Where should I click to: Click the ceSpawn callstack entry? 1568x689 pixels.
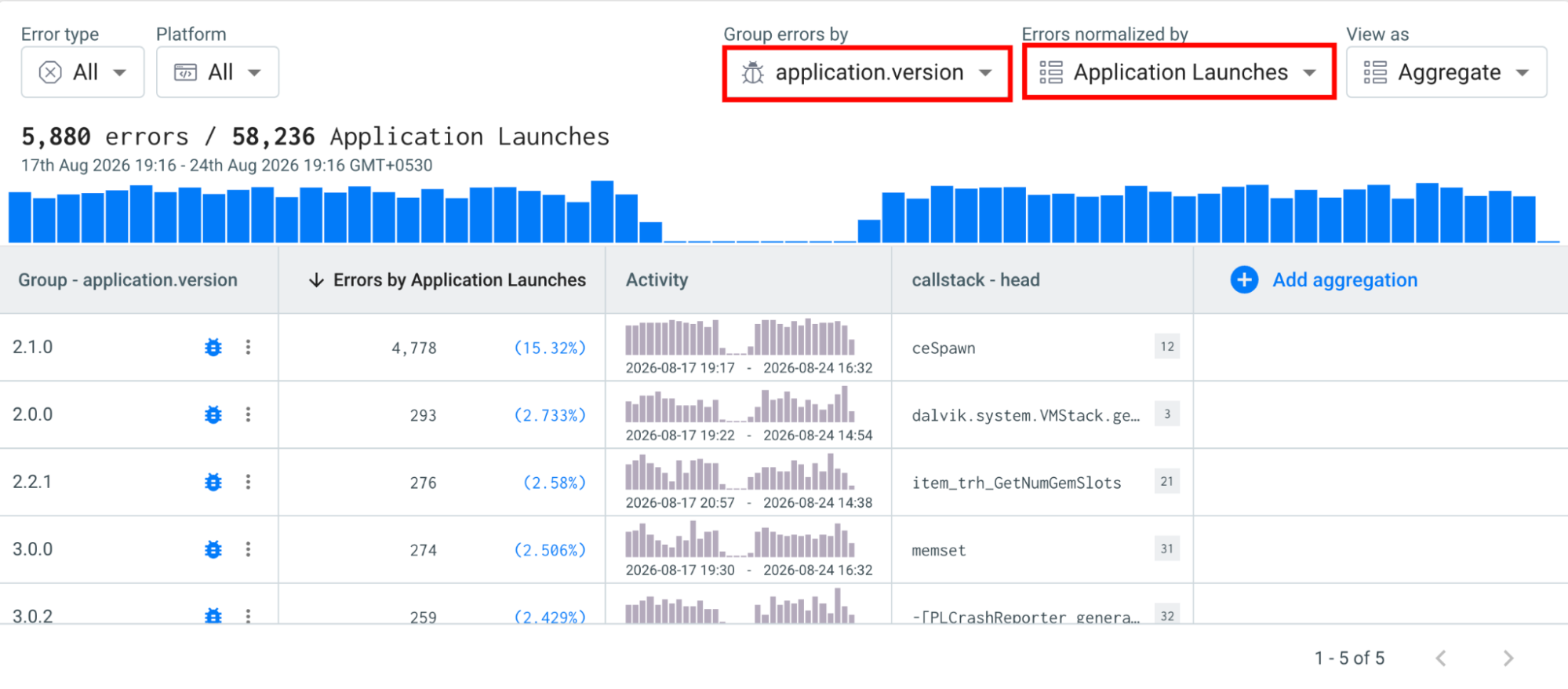943,348
